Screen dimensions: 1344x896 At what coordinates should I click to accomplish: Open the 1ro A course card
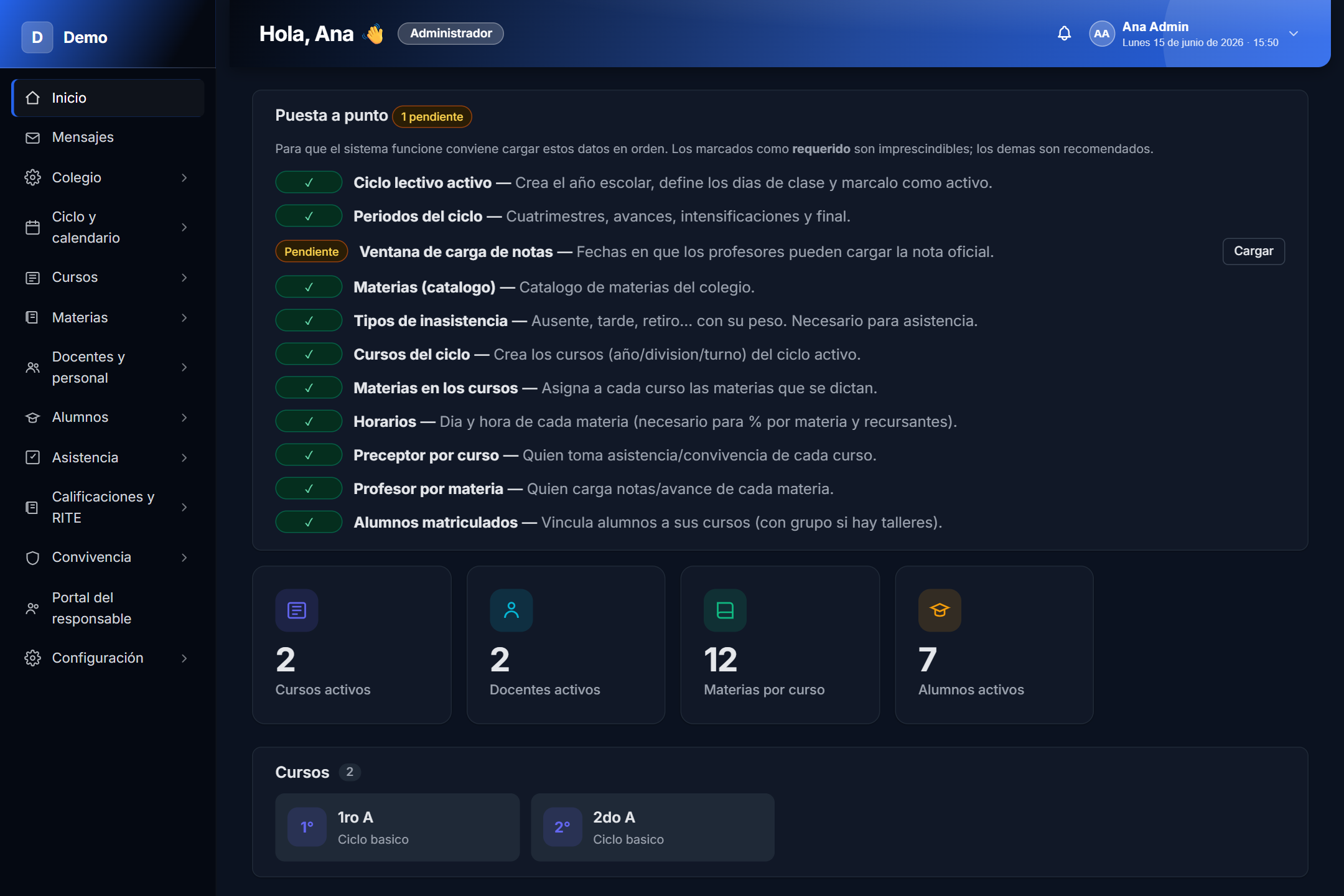coord(397,827)
